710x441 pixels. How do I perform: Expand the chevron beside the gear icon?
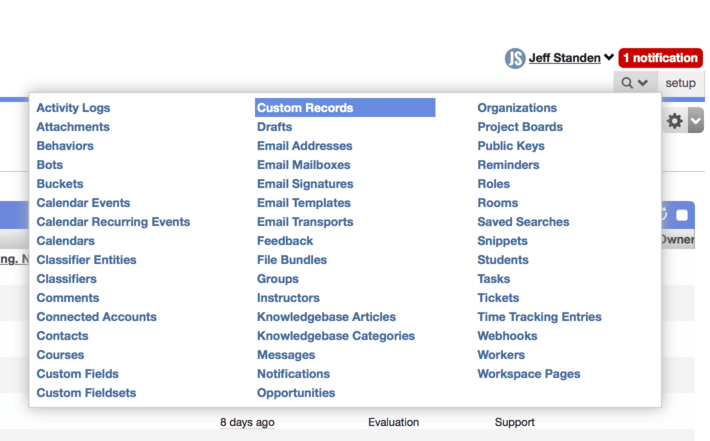(696, 120)
